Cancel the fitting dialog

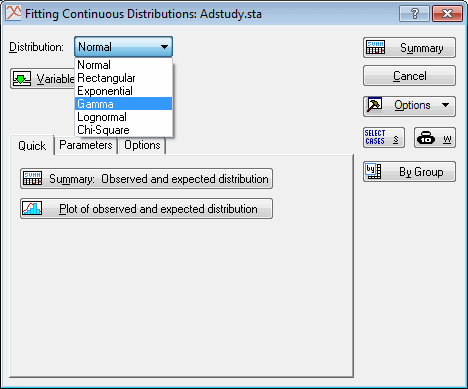point(409,76)
